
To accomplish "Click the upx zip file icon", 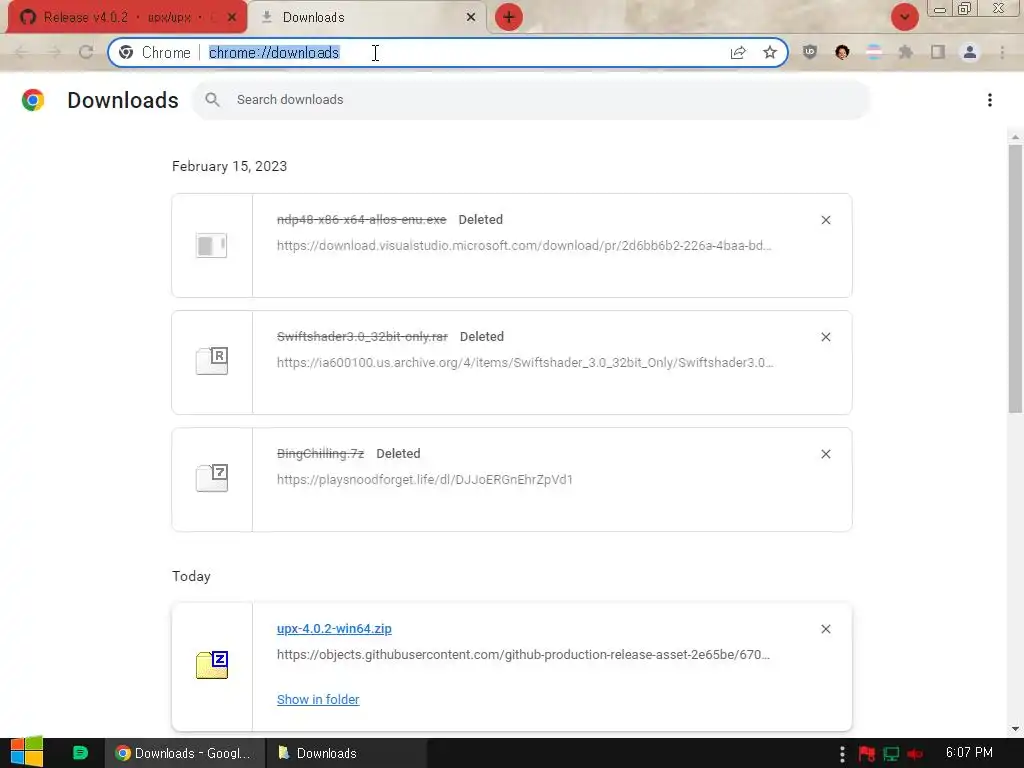I will tap(212, 665).
